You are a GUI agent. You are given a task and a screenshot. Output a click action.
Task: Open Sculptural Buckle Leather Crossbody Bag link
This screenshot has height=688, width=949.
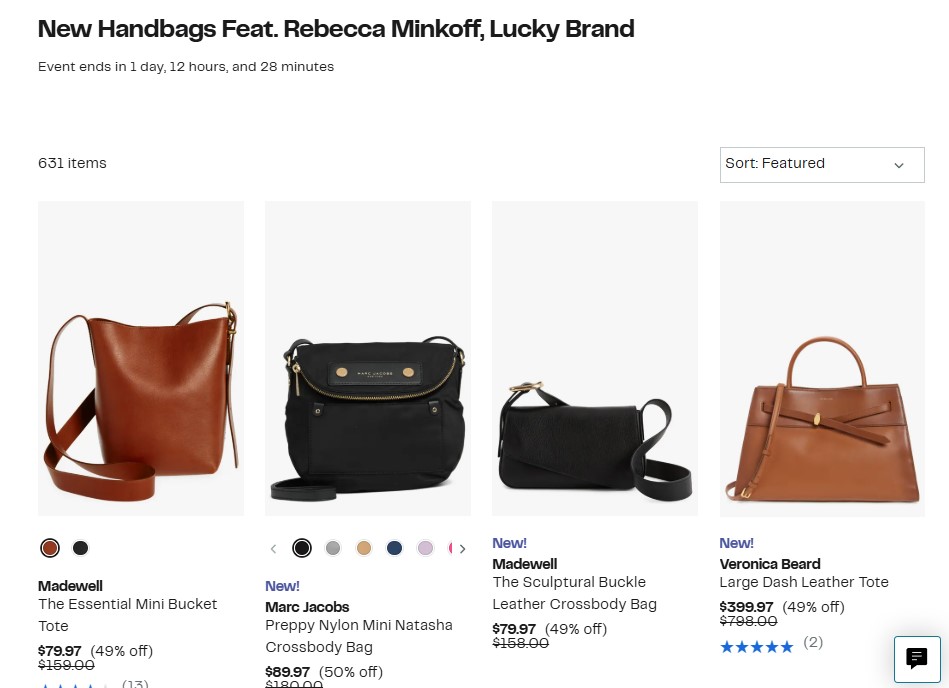(574, 593)
